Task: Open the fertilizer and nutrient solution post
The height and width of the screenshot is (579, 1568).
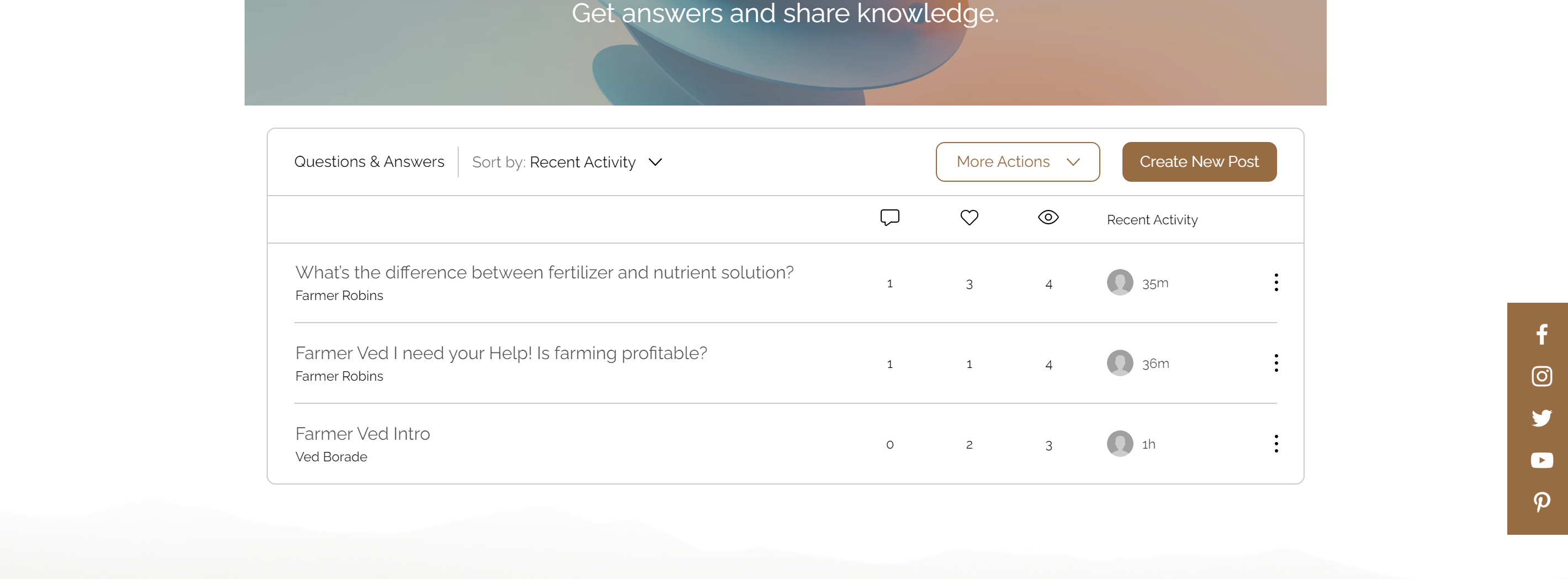Action: point(544,273)
